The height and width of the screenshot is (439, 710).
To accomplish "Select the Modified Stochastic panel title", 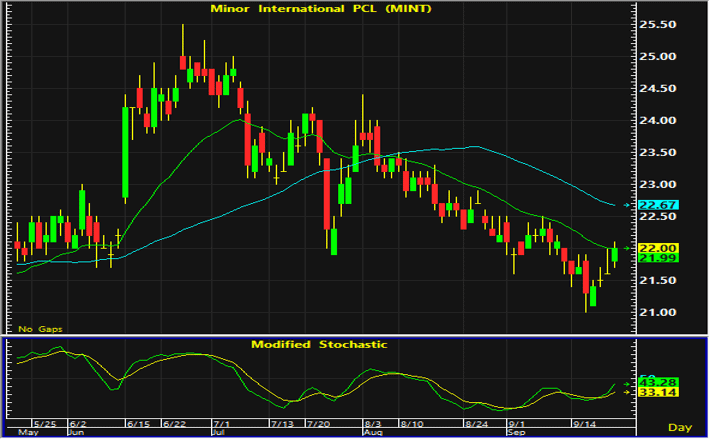I will coord(319,344).
